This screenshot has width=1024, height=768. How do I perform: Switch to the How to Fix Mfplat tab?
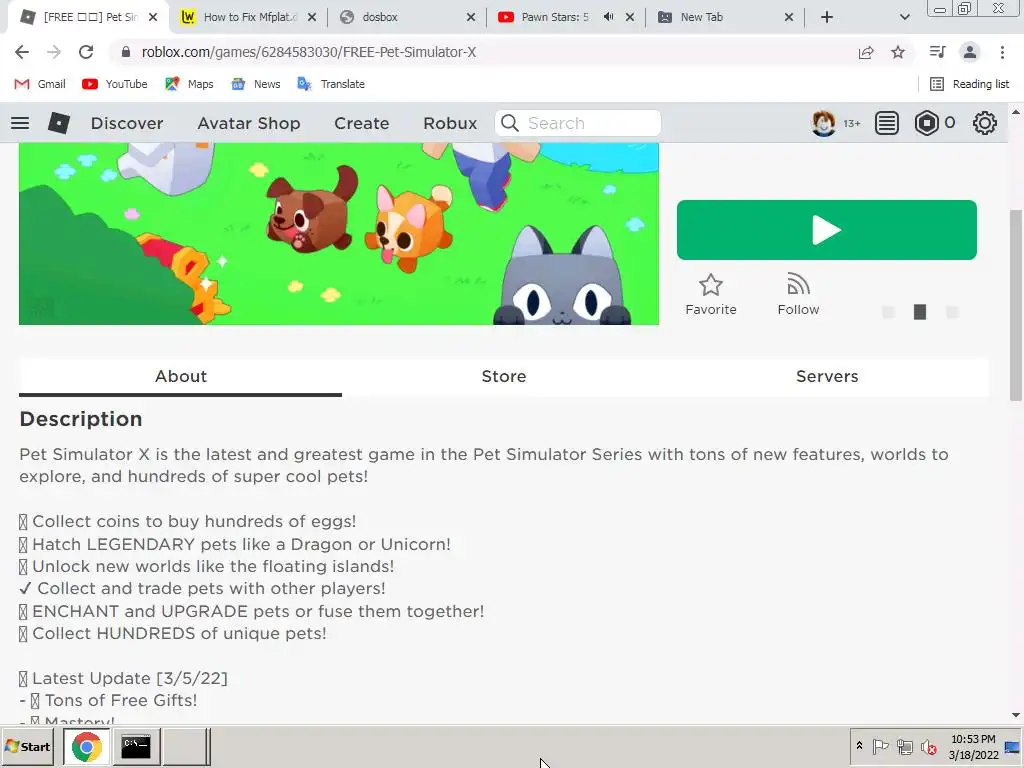pyautogui.click(x=249, y=17)
